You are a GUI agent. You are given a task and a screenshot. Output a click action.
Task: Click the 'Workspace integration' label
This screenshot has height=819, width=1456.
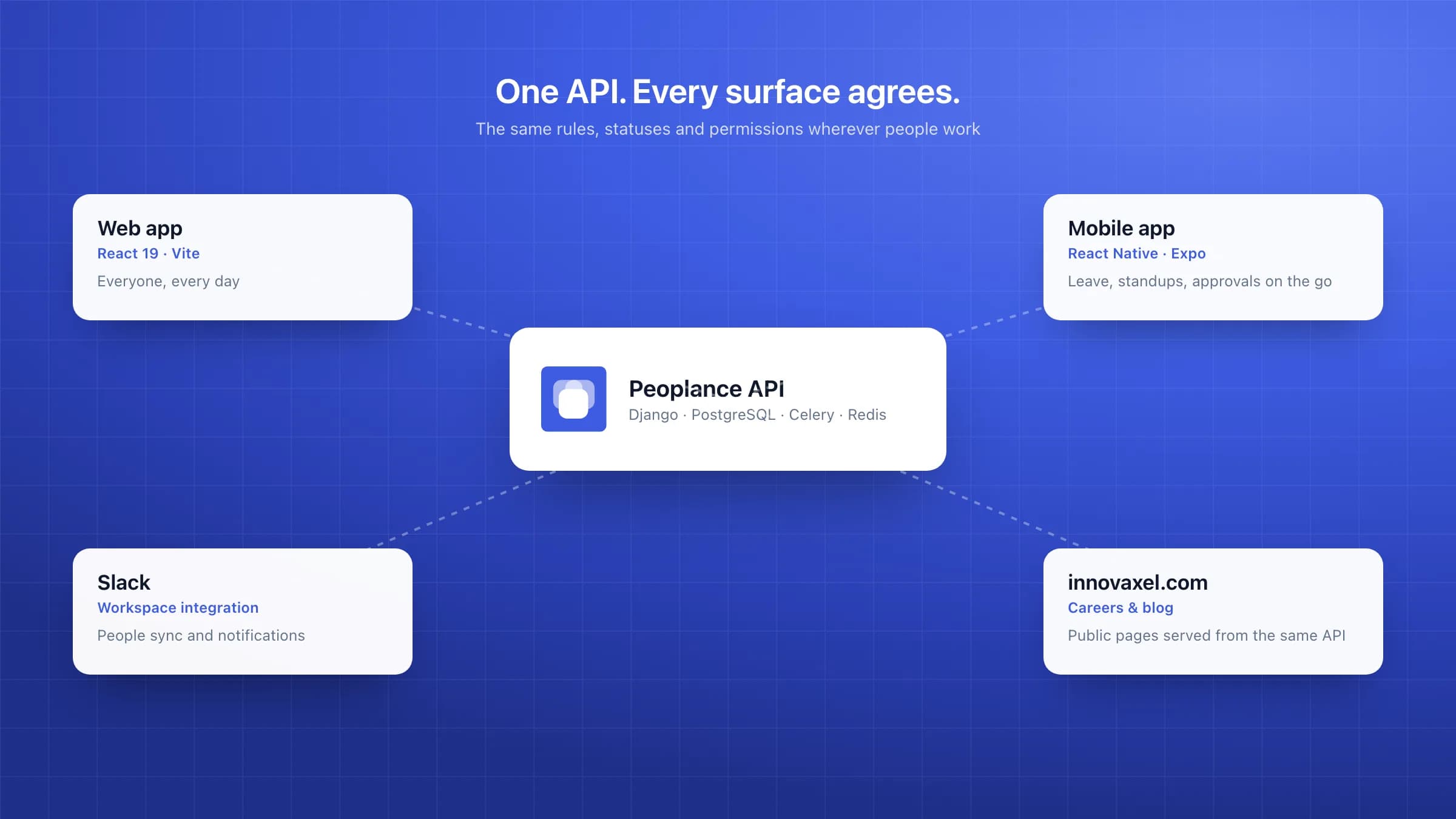[x=178, y=608]
